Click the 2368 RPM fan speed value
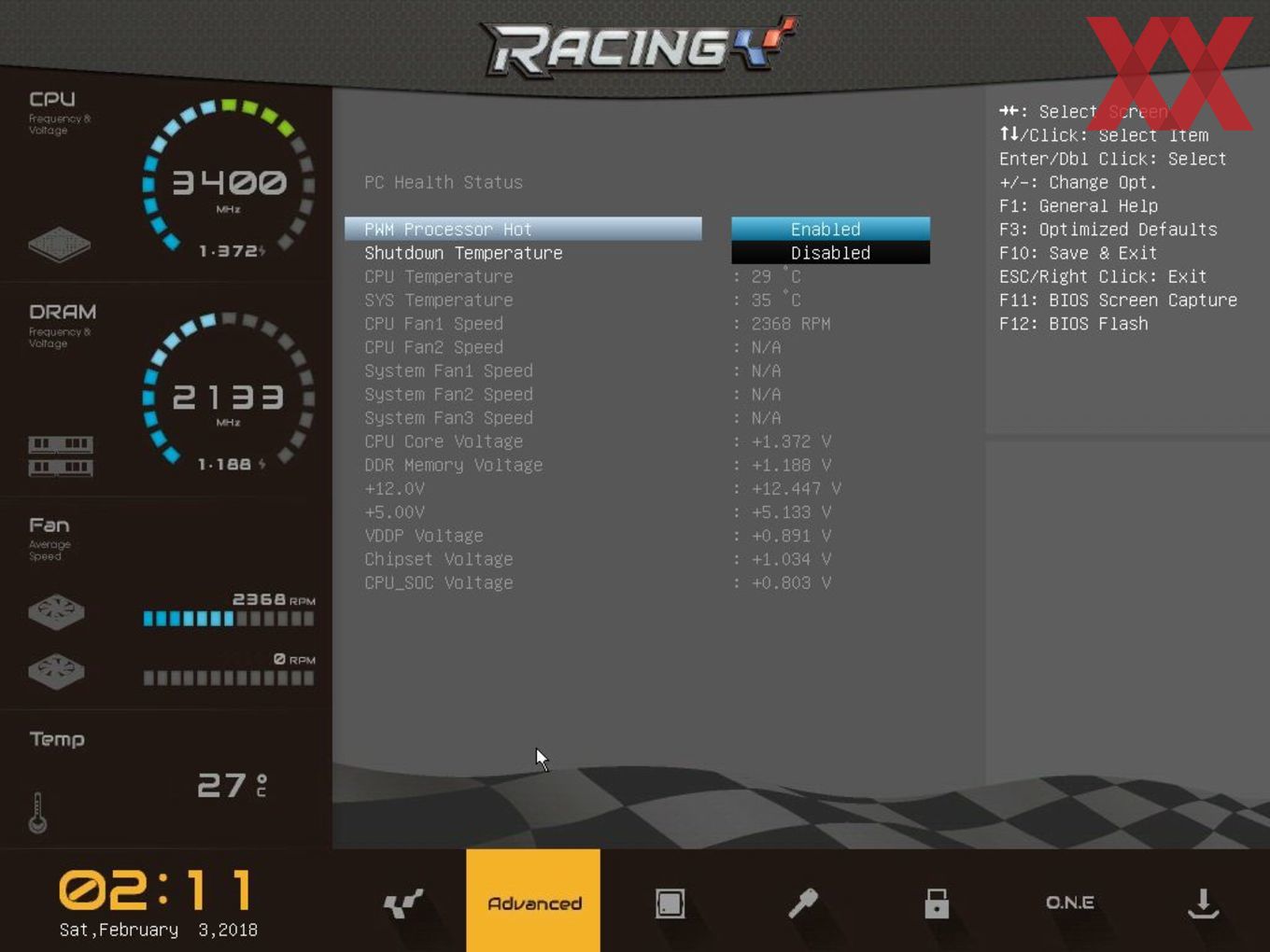Image resolution: width=1270 pixels, height=952 pixels. tap(790, 324)
